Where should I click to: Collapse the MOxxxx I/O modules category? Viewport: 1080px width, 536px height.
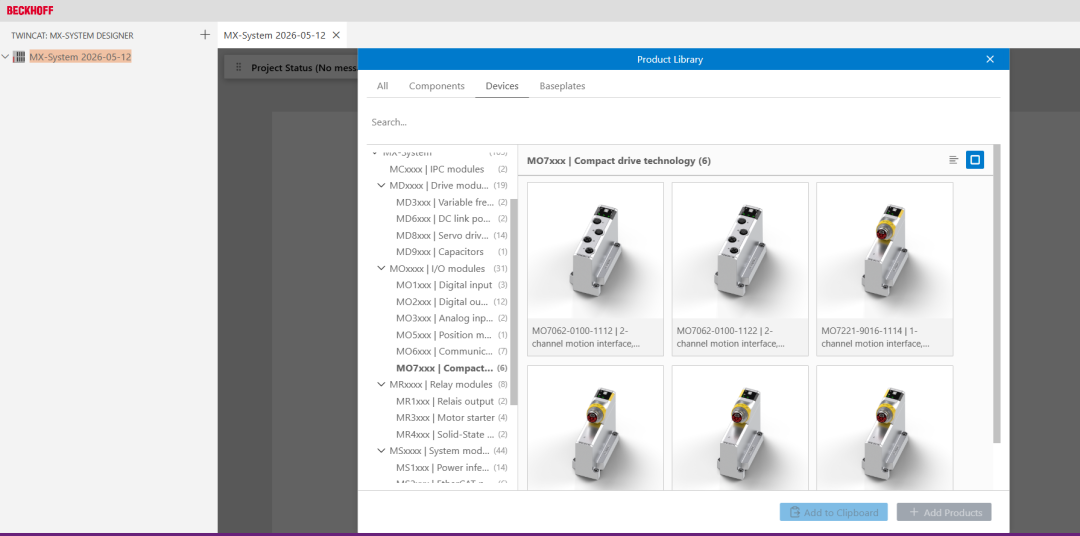click(x=382, y=268)
